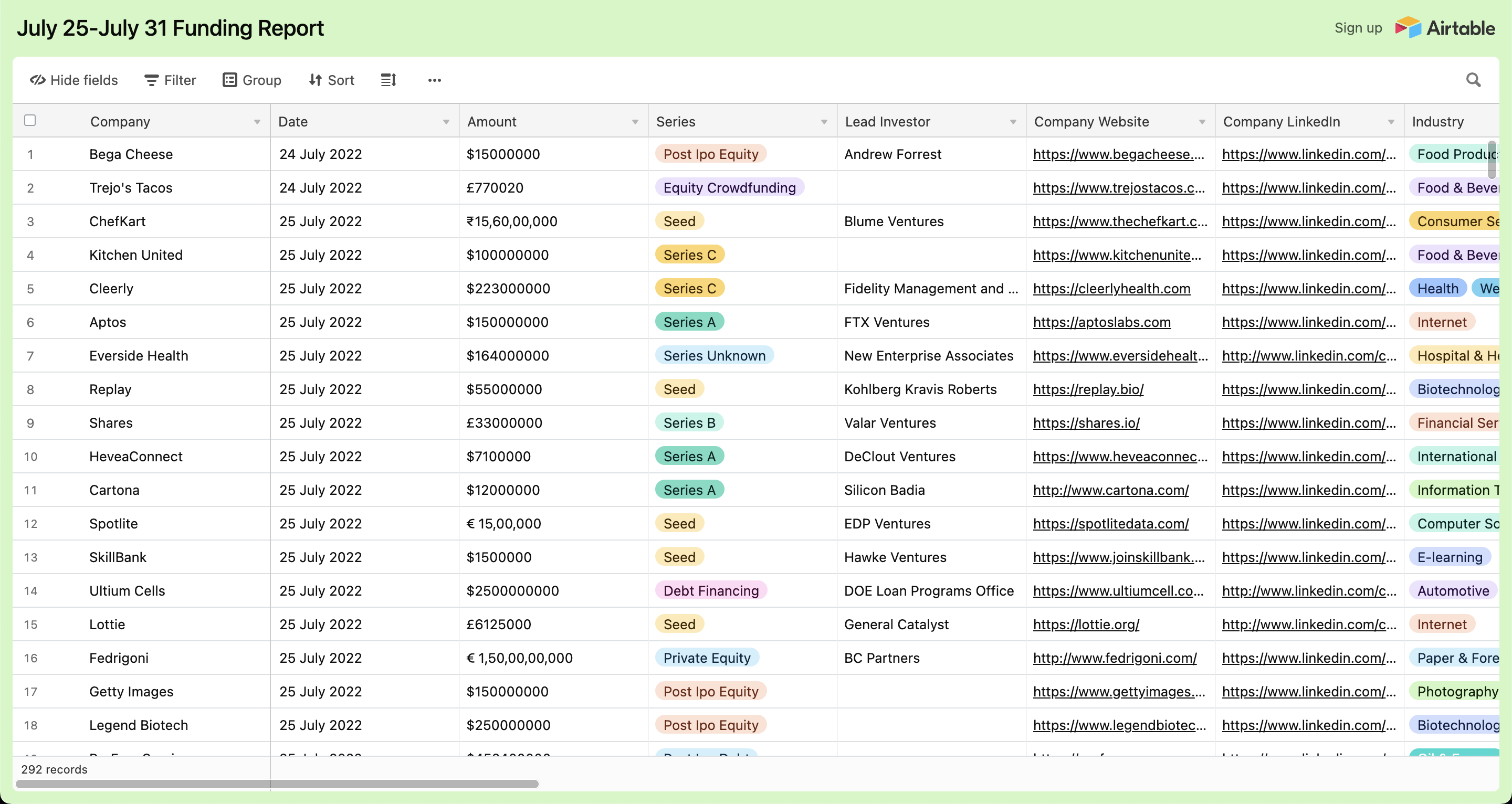The width and height of the screenshot is (1512, 804).
Task: Select the Ultium Cells company cell
Action: (x=128, y=591)
